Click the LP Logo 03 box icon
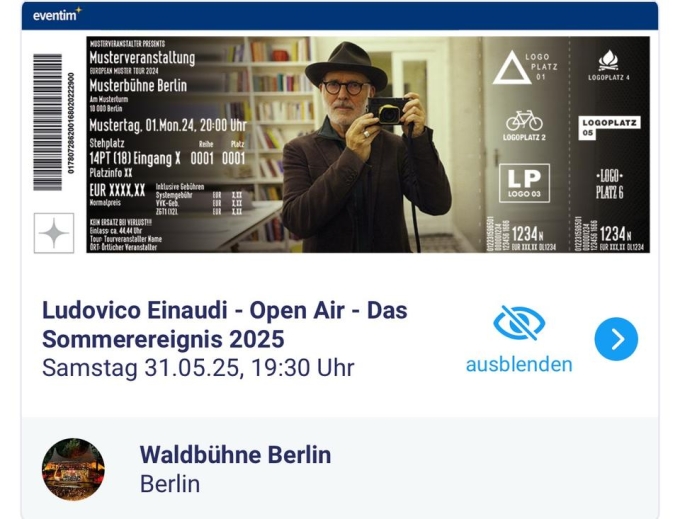This screenshot has height=519, width=680. (x=524, y=183)
